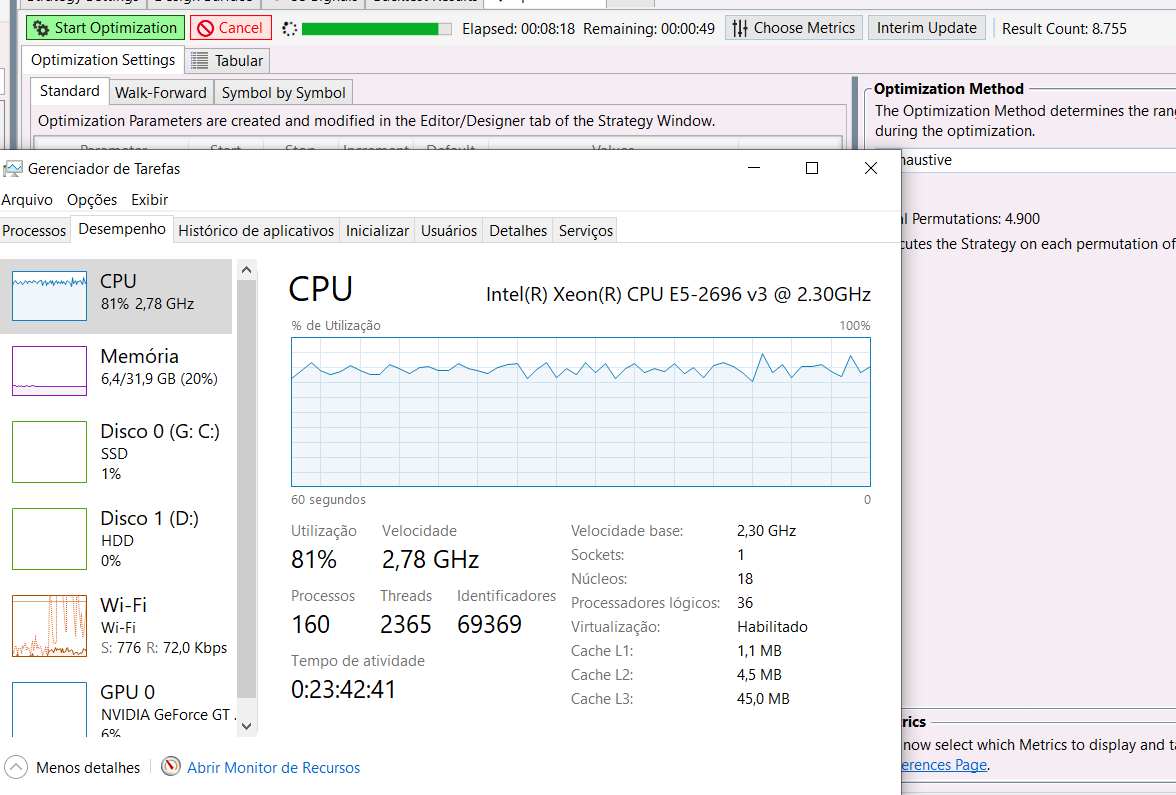Click the sliders icon on Choose Metrics
Viewport: 1176px width, 795px height.
pyautogui.click(x=740, y=28)
